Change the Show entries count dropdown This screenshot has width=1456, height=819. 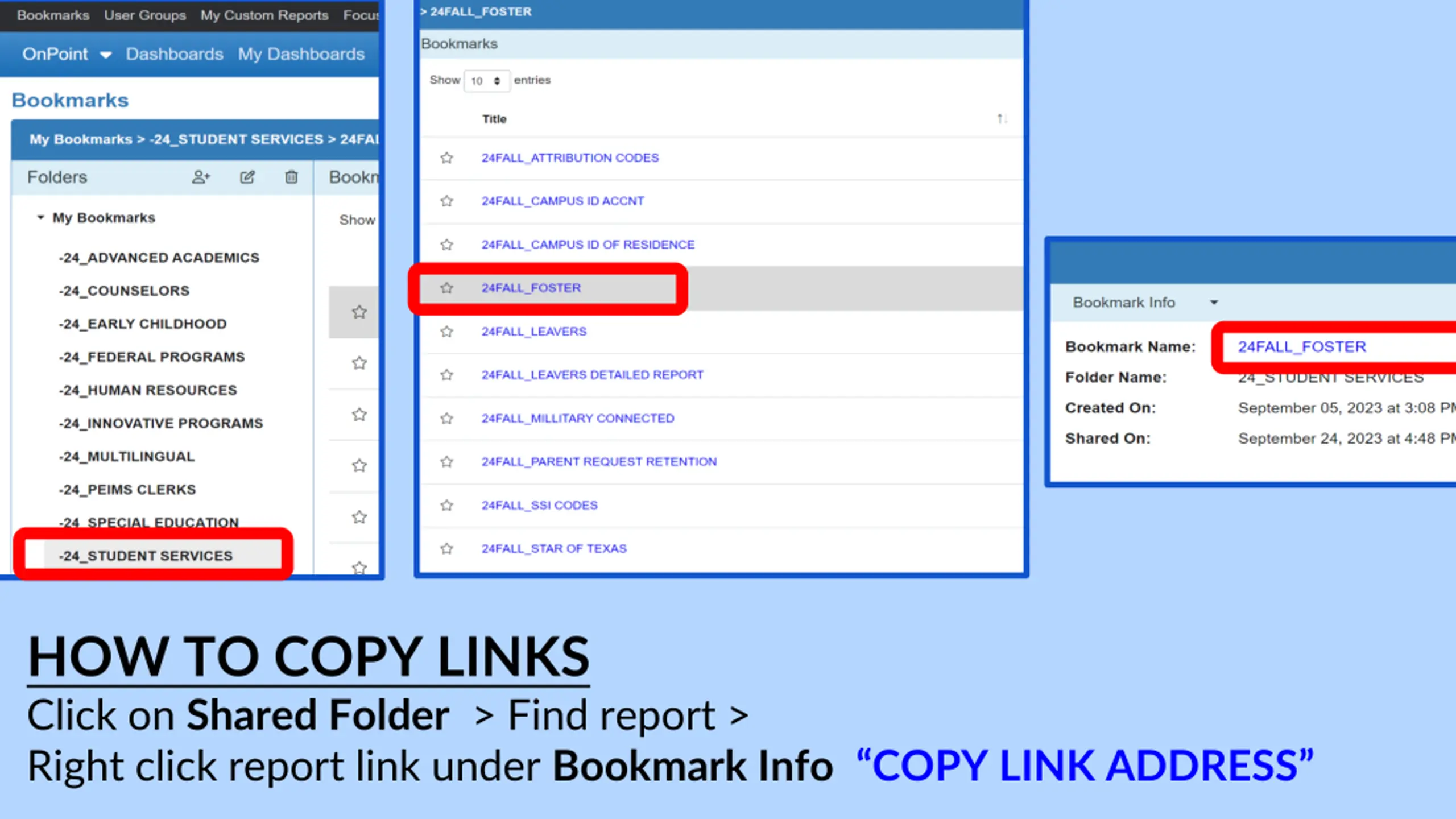[486, 81]
